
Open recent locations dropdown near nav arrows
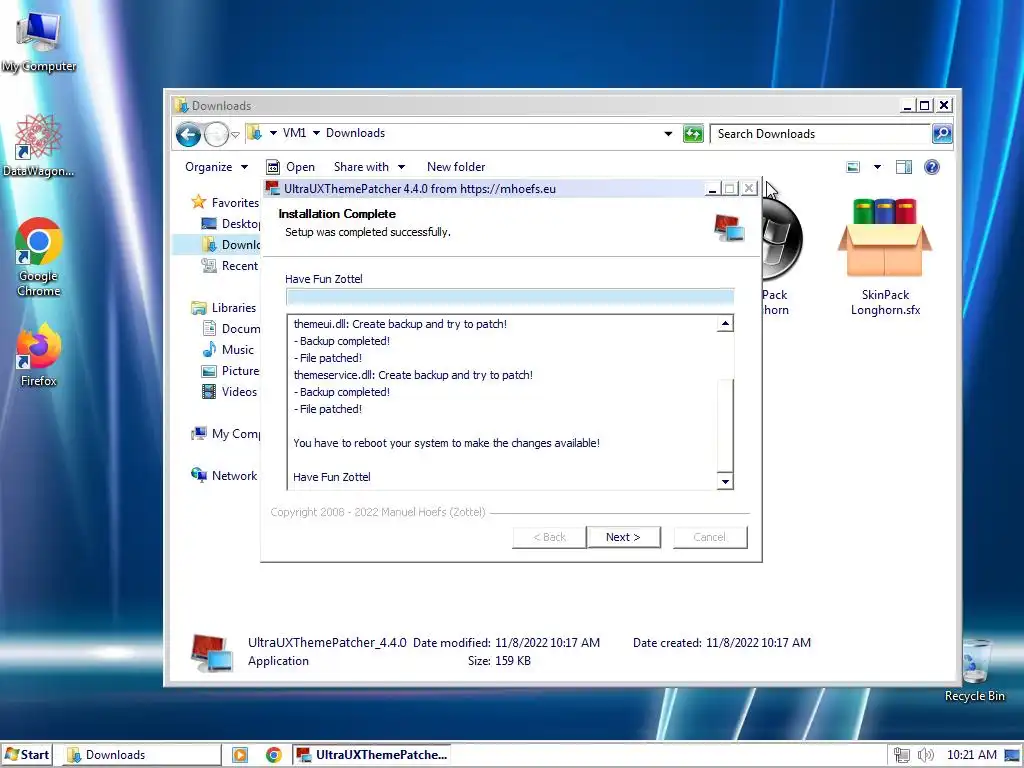[x=235, y=135]
